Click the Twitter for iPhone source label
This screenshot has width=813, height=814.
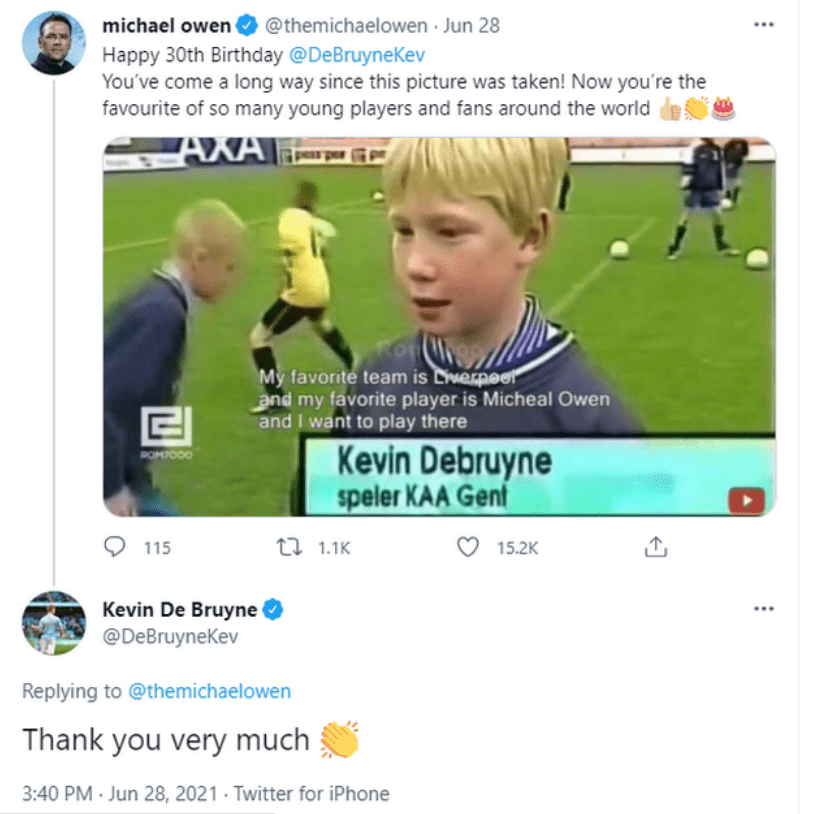(311, 794)
